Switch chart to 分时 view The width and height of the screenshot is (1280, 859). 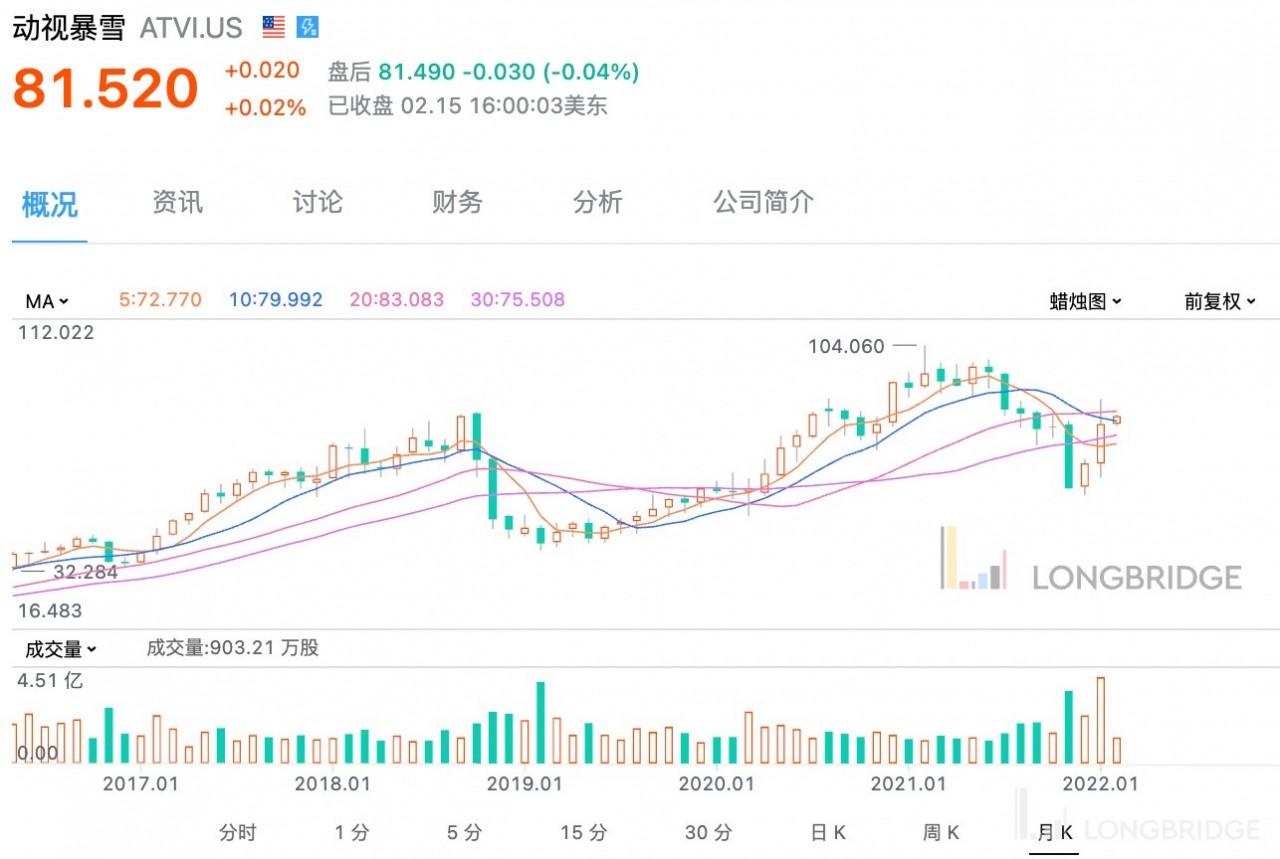(238, 832)
